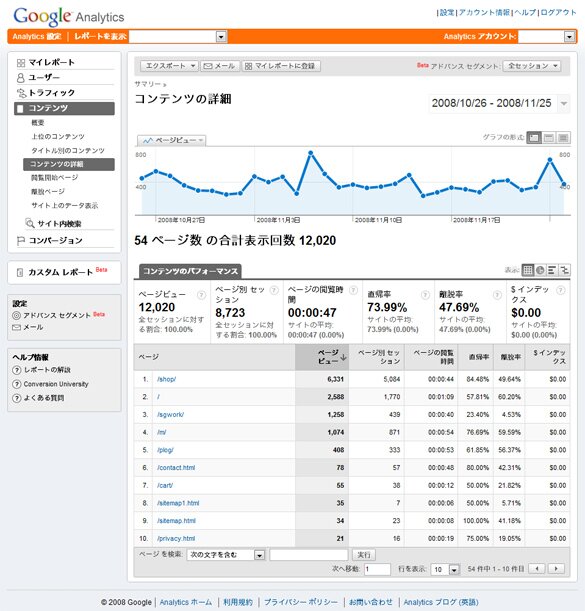Click the page search text field
Viewport: 585px width, 611px height.
308,555
